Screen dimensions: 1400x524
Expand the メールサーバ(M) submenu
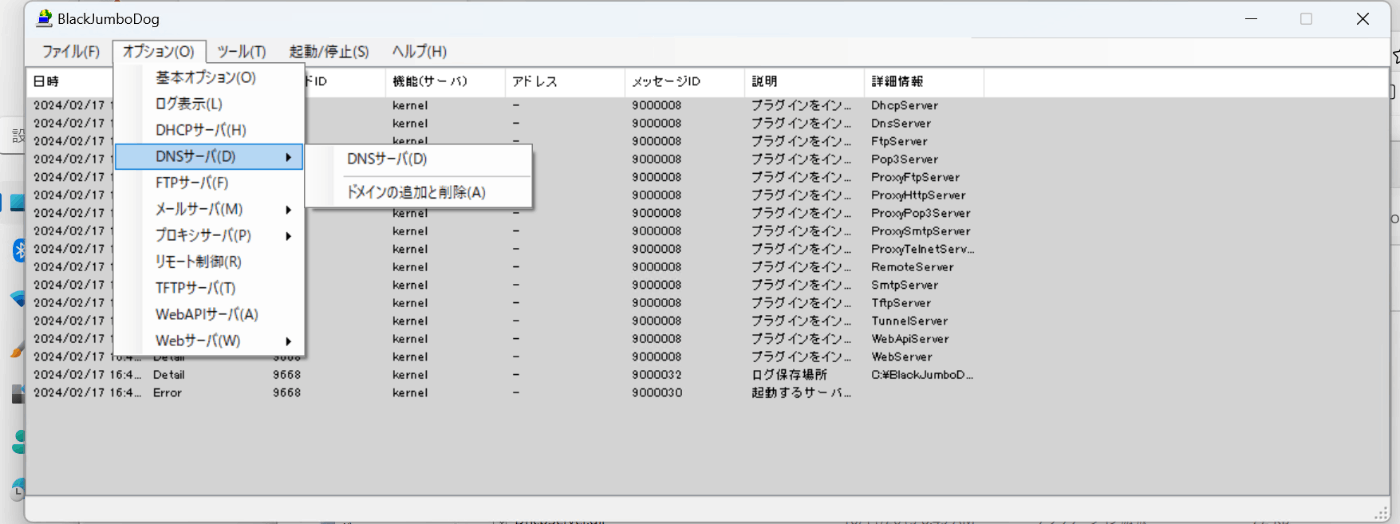pyautogui.click(x=209, y=209)
